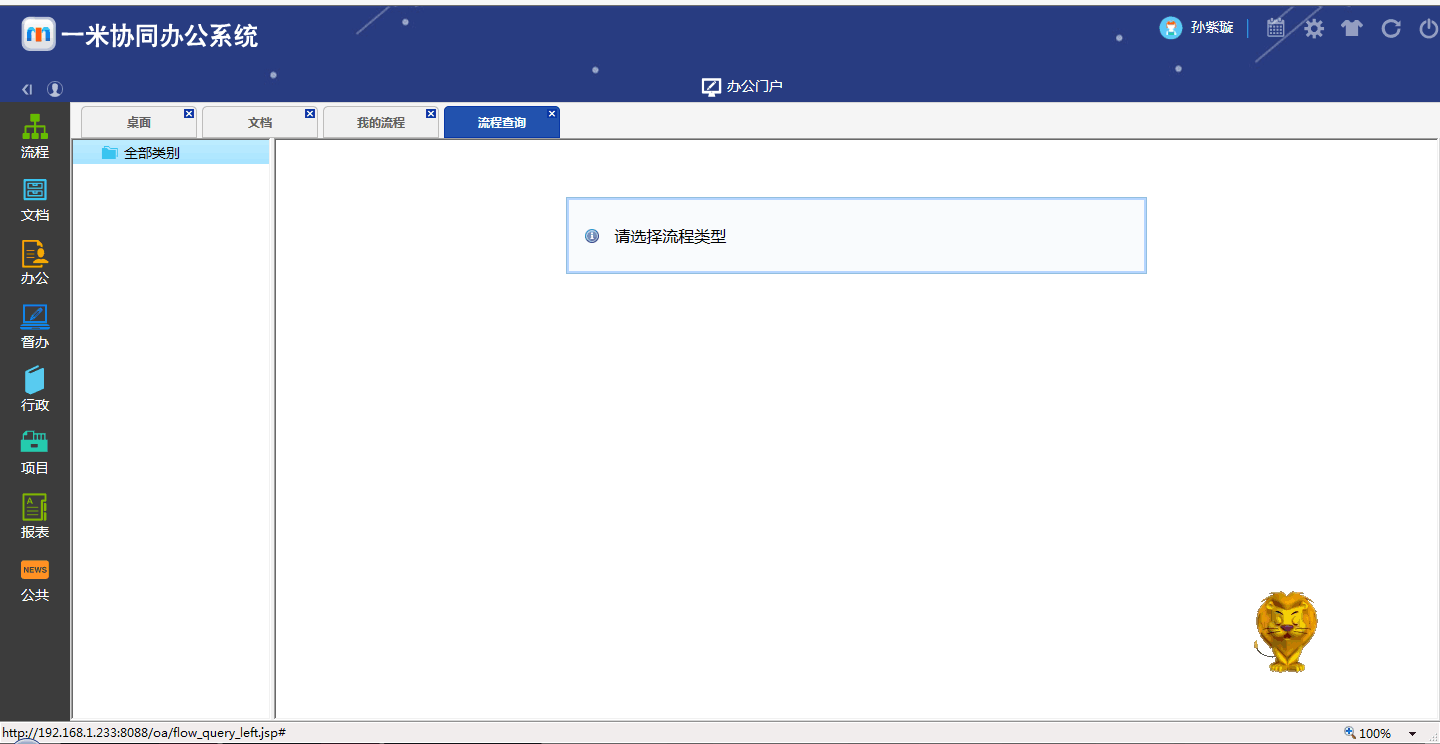
Task: Click the zoom magnifier icon in status bar
Action: [1350, 733]
